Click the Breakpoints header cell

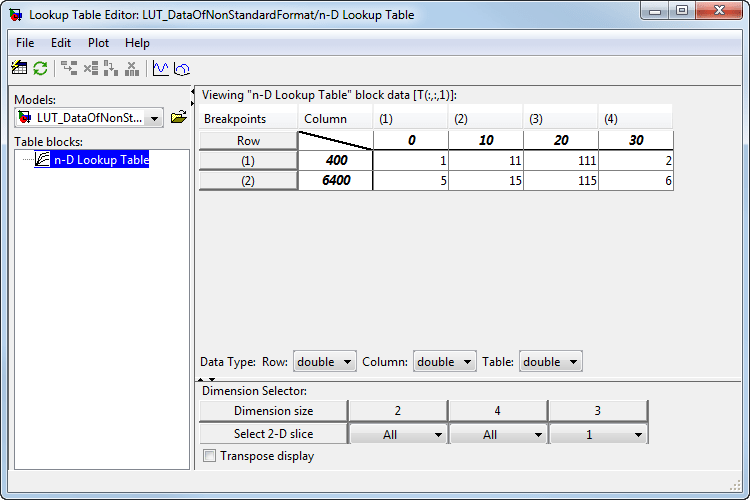(x=248, y=119)
